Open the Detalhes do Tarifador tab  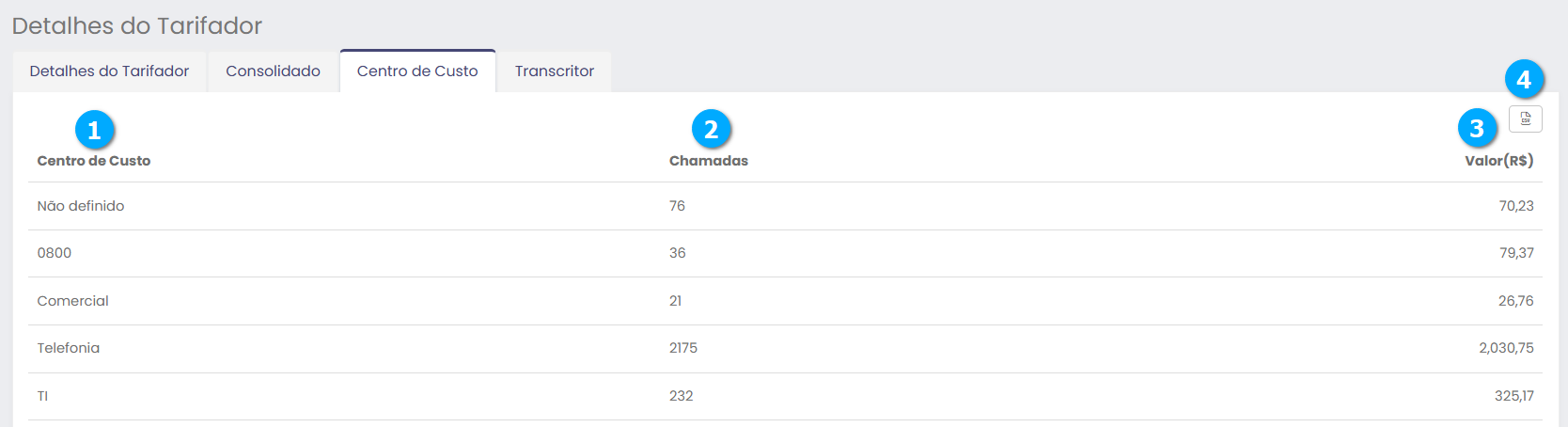coord(109,71)
